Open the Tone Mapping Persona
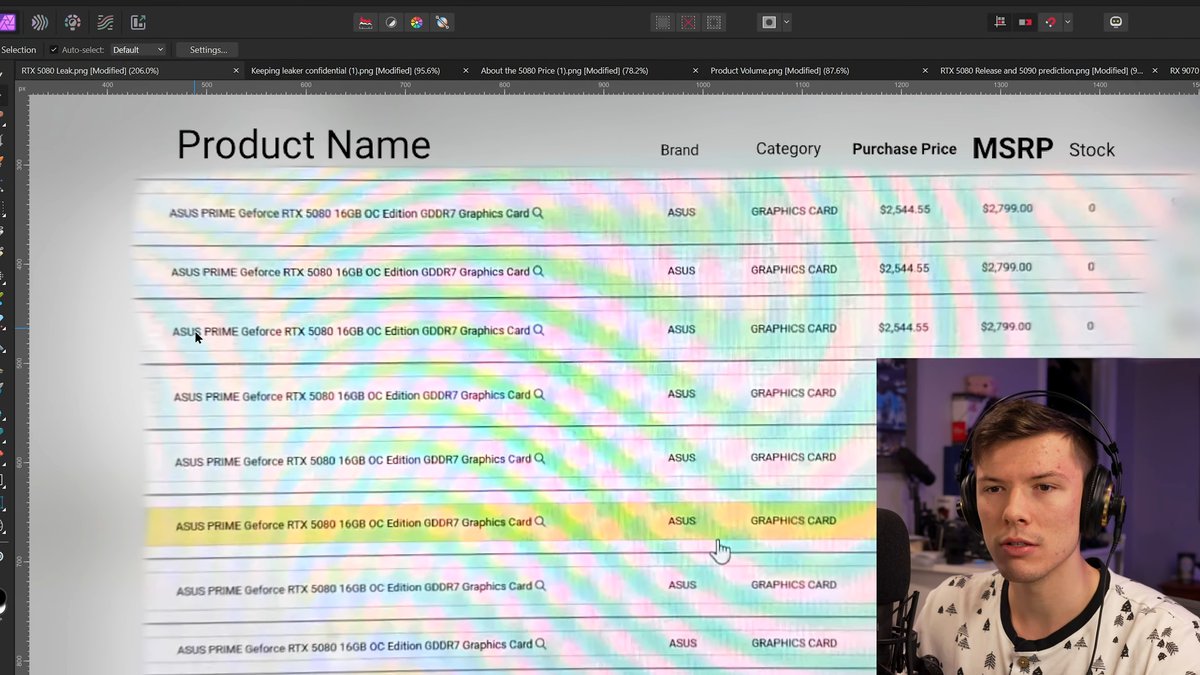Viewport: 1200px width, 675px height. pos(105,22)
